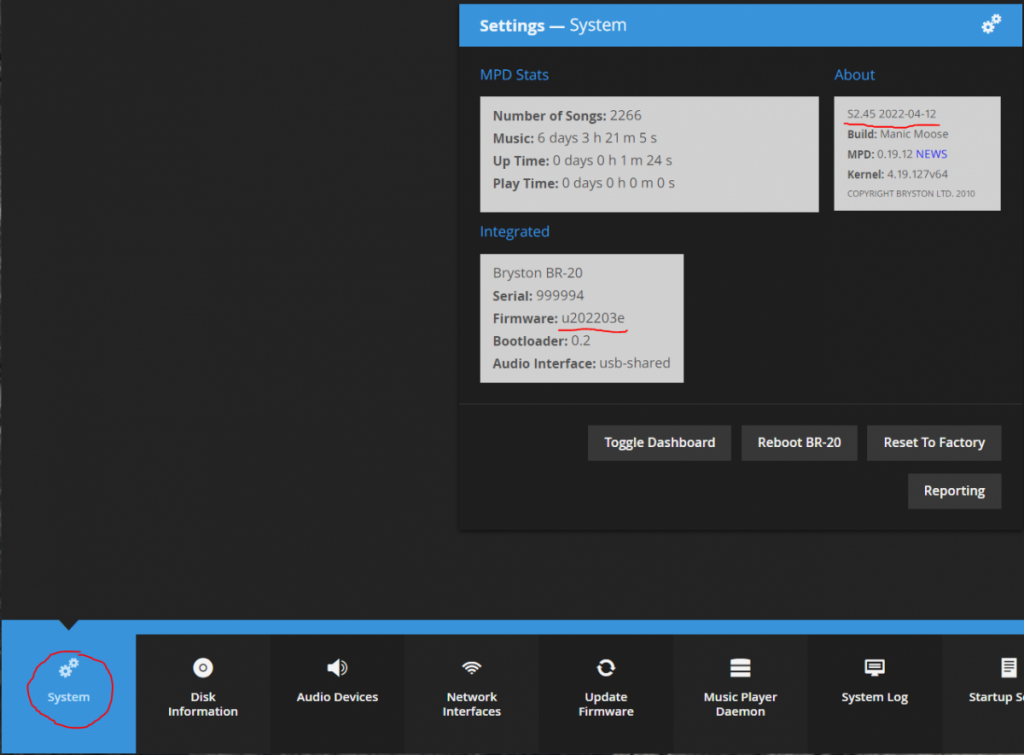Viewport: 1024px width, 755px height.
Task: Open Disk Information menu label
Action: pos(203,704)
